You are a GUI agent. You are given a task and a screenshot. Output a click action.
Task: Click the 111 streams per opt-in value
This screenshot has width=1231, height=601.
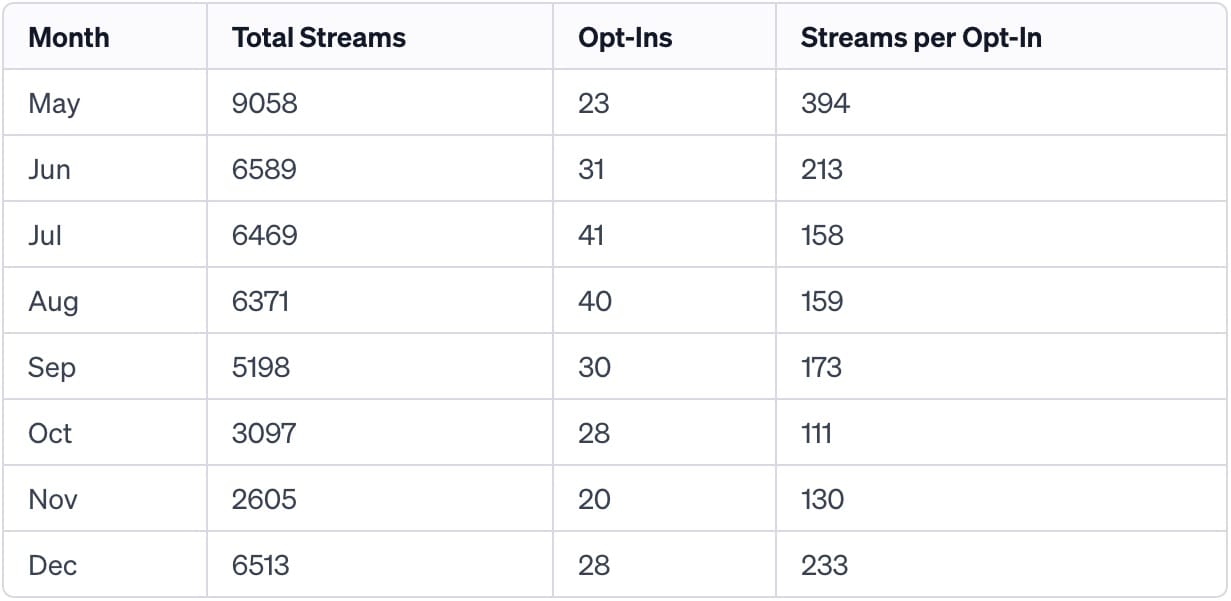(x=816, y=433)
